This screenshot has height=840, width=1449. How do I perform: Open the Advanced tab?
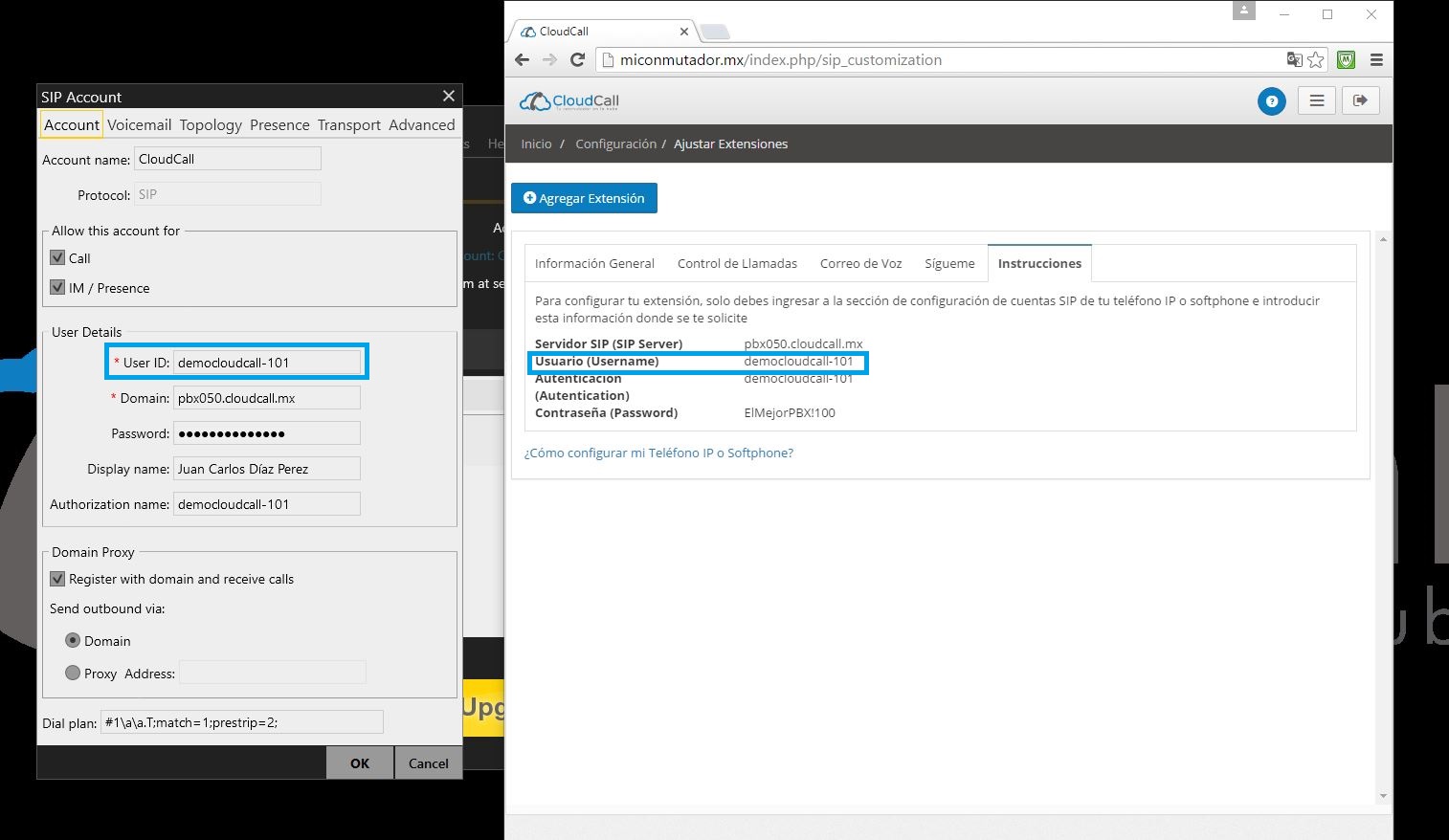tap(421, 124)
